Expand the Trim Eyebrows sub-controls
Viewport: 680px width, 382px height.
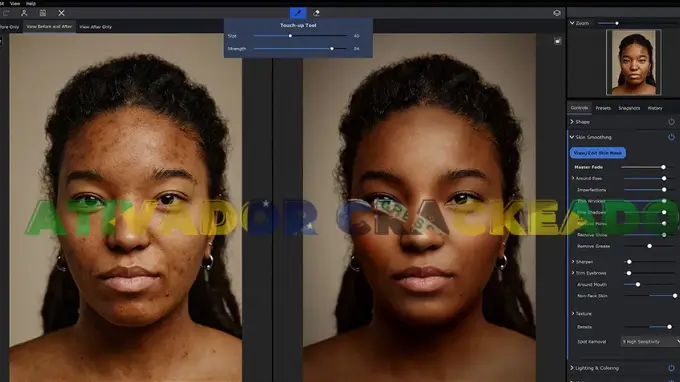click(x=573, y=273)
